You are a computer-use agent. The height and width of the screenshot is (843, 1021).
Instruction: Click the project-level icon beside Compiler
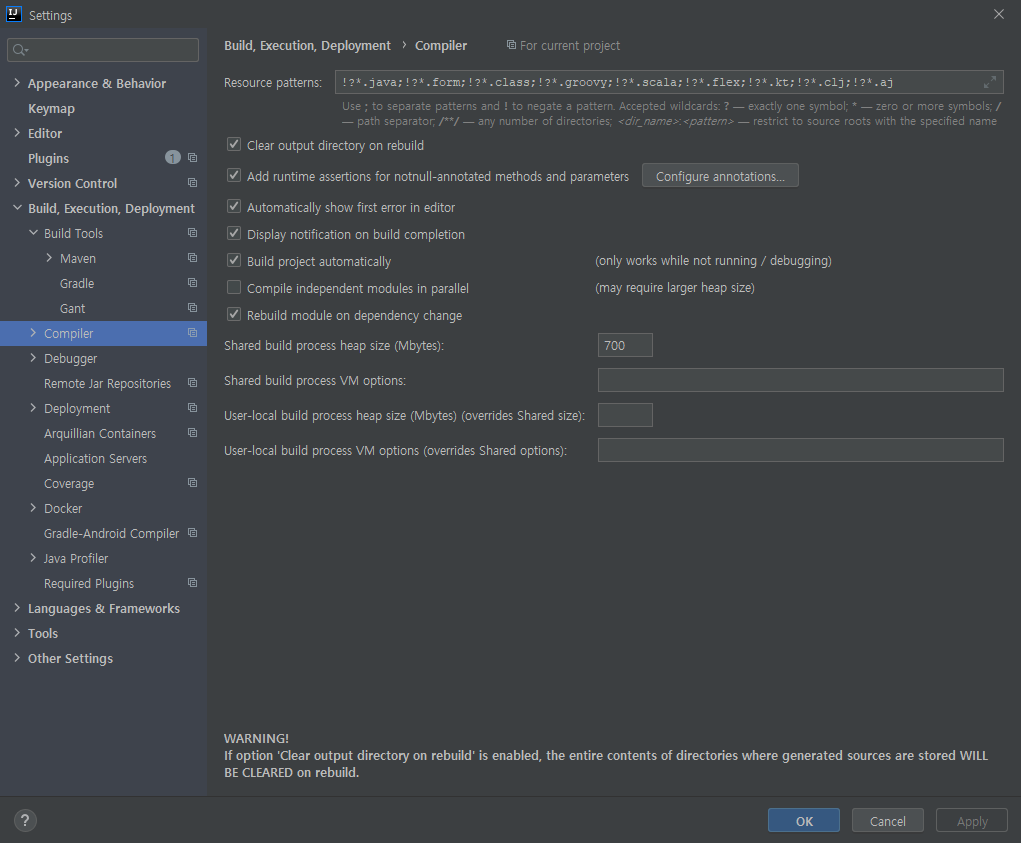(193, 333)
